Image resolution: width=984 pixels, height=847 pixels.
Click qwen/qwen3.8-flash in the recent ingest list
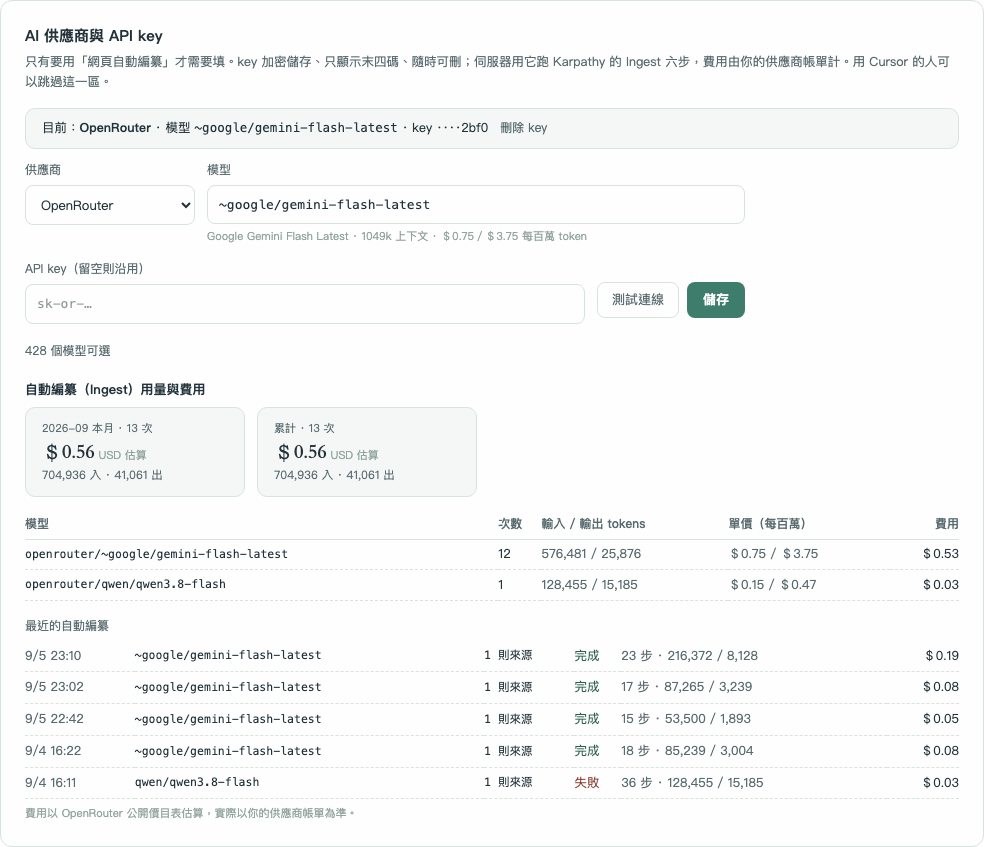pyautogui.click(x=197, y=782)
